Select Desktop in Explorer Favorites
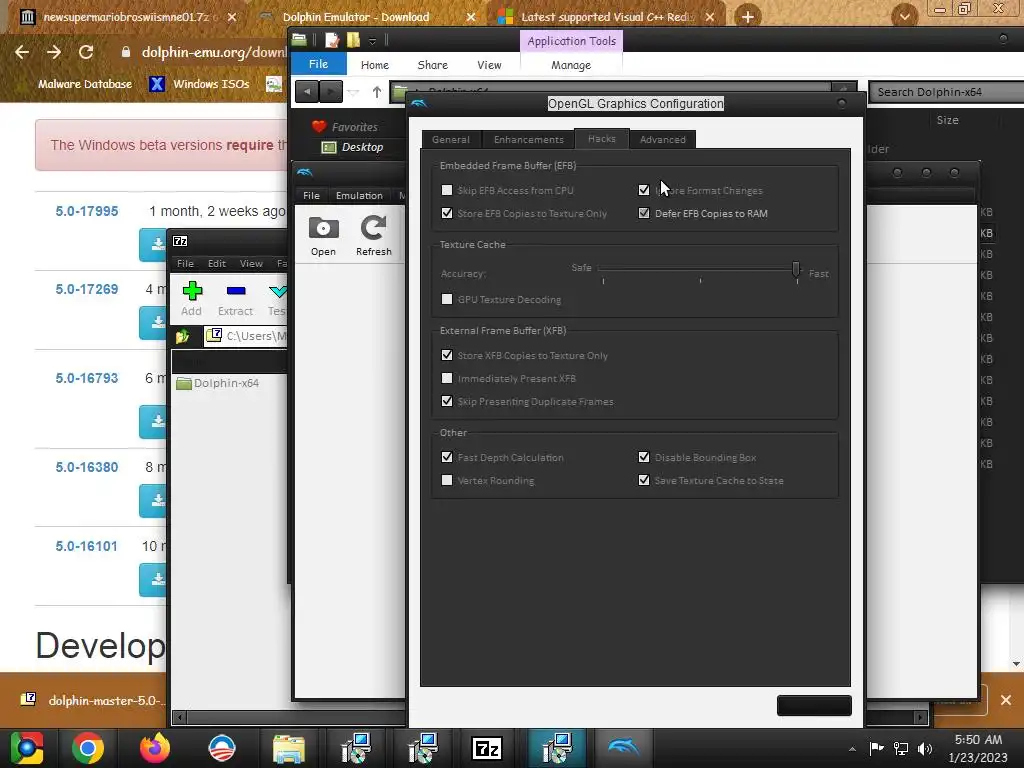 353,148
